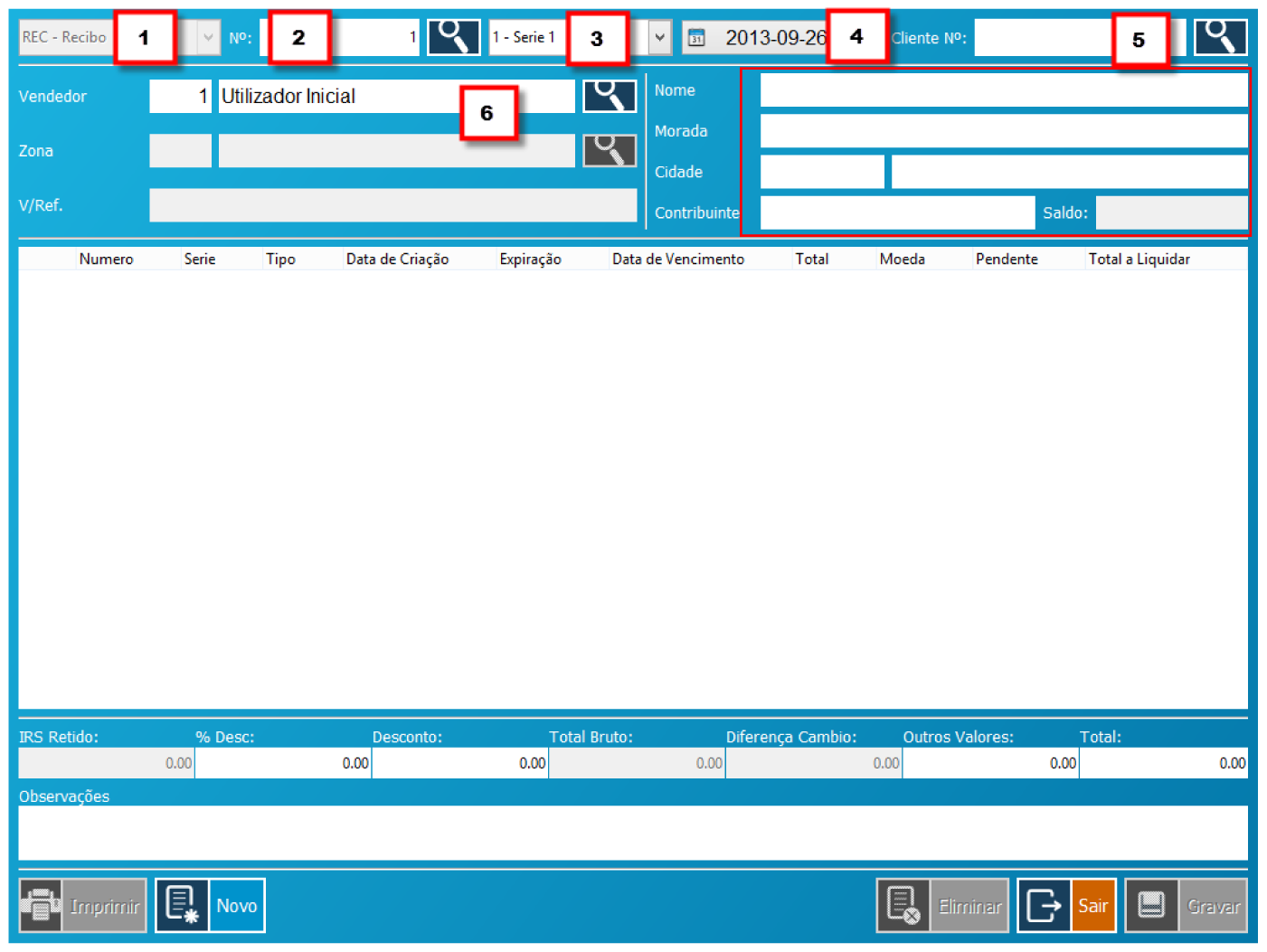Click the Novo new document button
The width and height of the screenshot is (1267, 952).
[x=210, y=905]
